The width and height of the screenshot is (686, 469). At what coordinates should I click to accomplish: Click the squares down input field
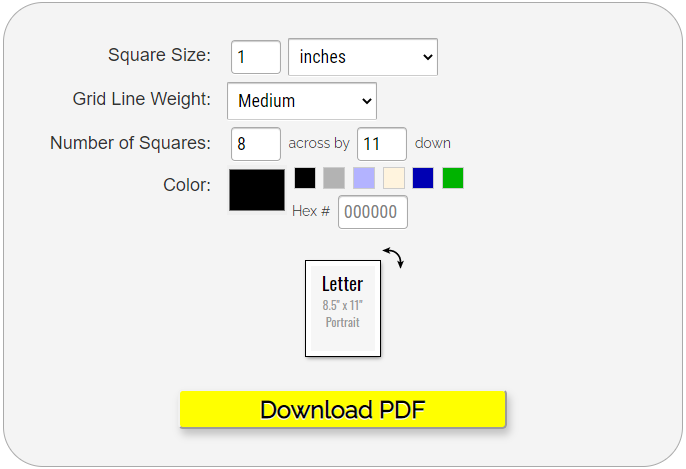click(x=382, y=144)
